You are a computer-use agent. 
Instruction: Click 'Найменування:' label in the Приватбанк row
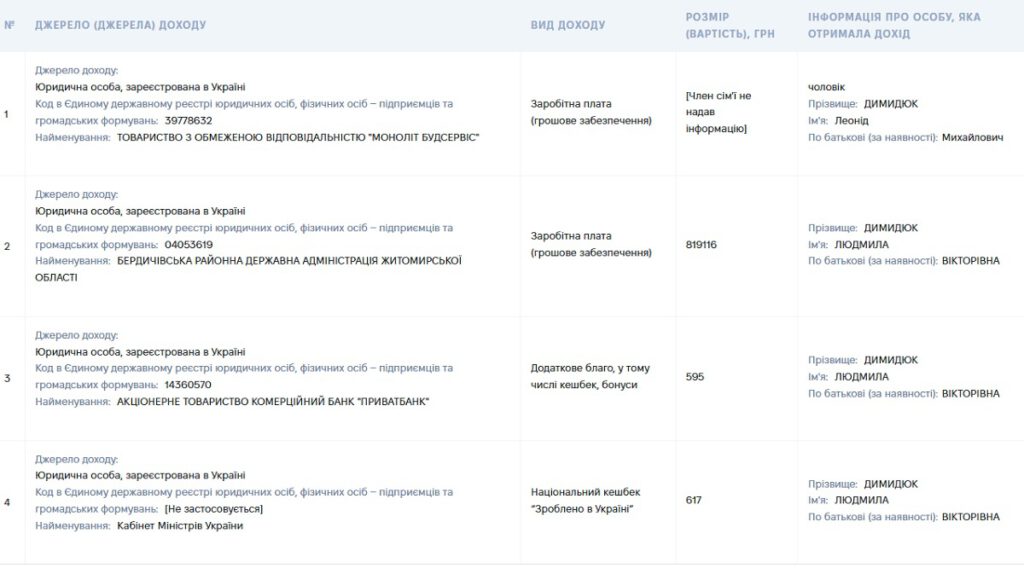coord(72,402)
